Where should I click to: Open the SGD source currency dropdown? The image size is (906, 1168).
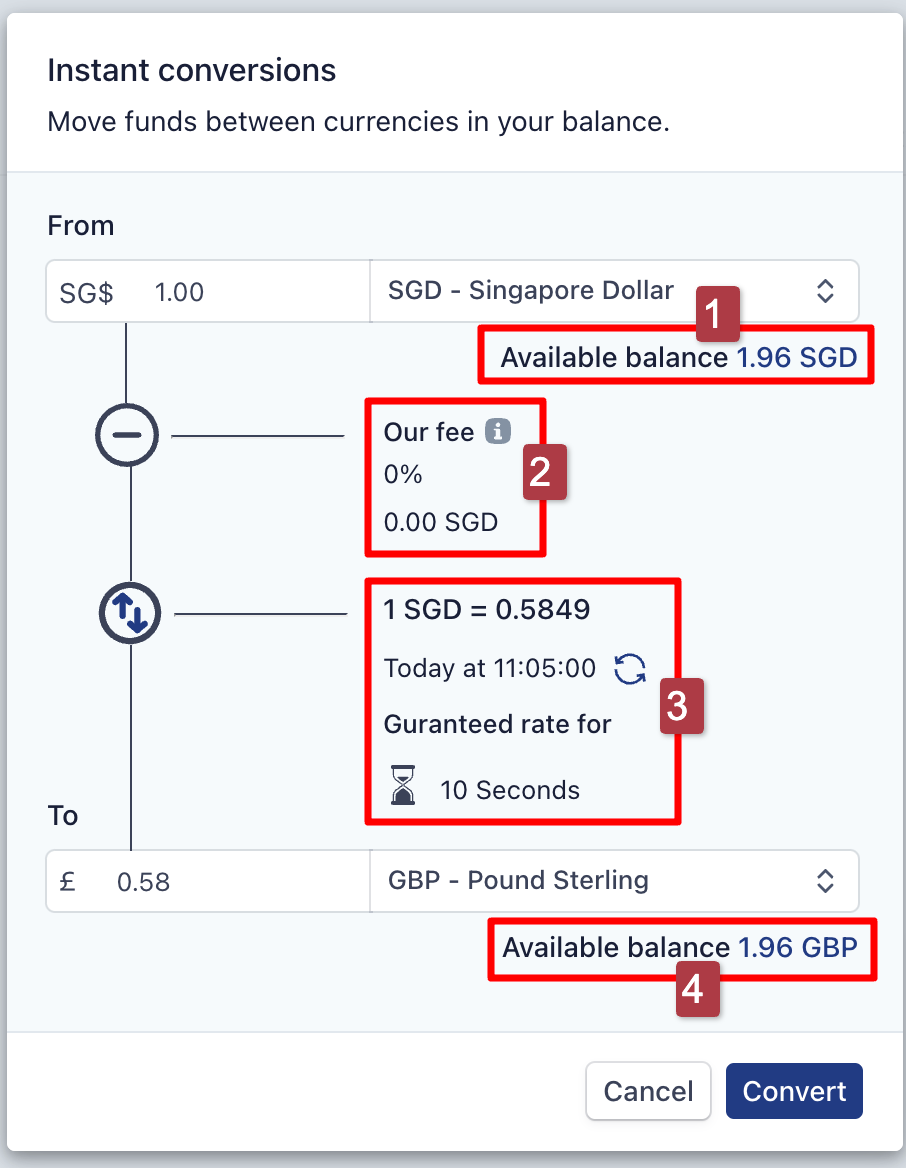tap(613, 291)
